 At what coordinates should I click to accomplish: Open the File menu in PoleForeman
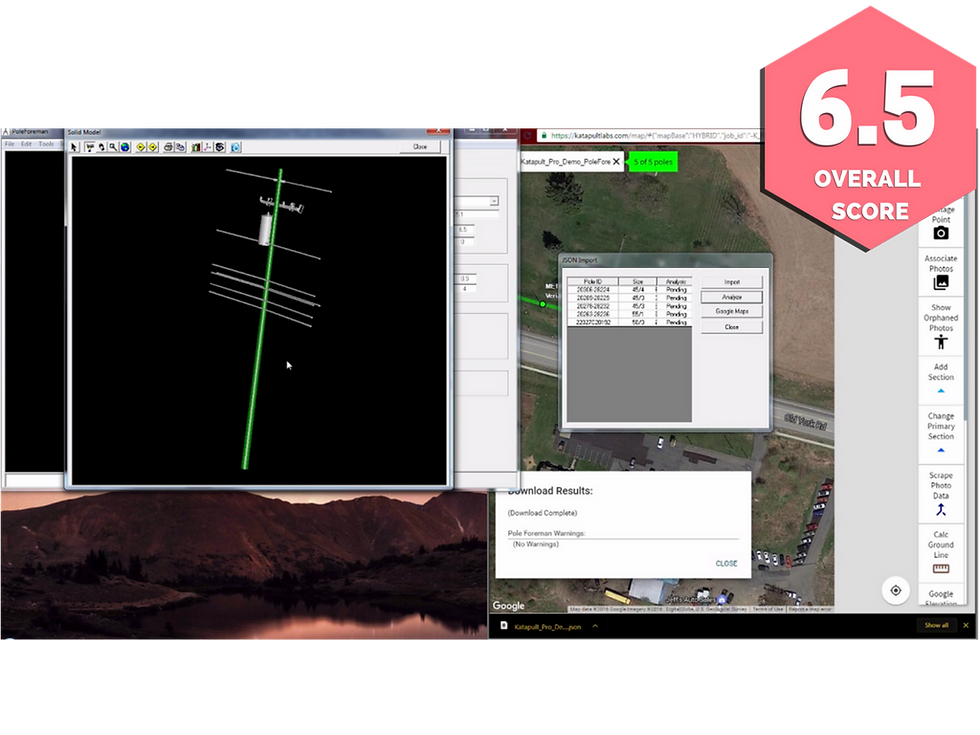pos(10,144)
